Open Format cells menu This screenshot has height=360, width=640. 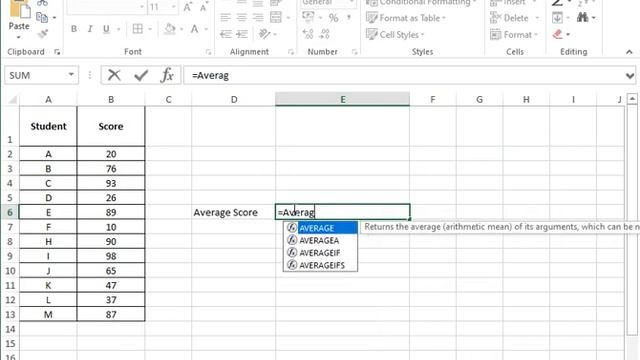513,35
